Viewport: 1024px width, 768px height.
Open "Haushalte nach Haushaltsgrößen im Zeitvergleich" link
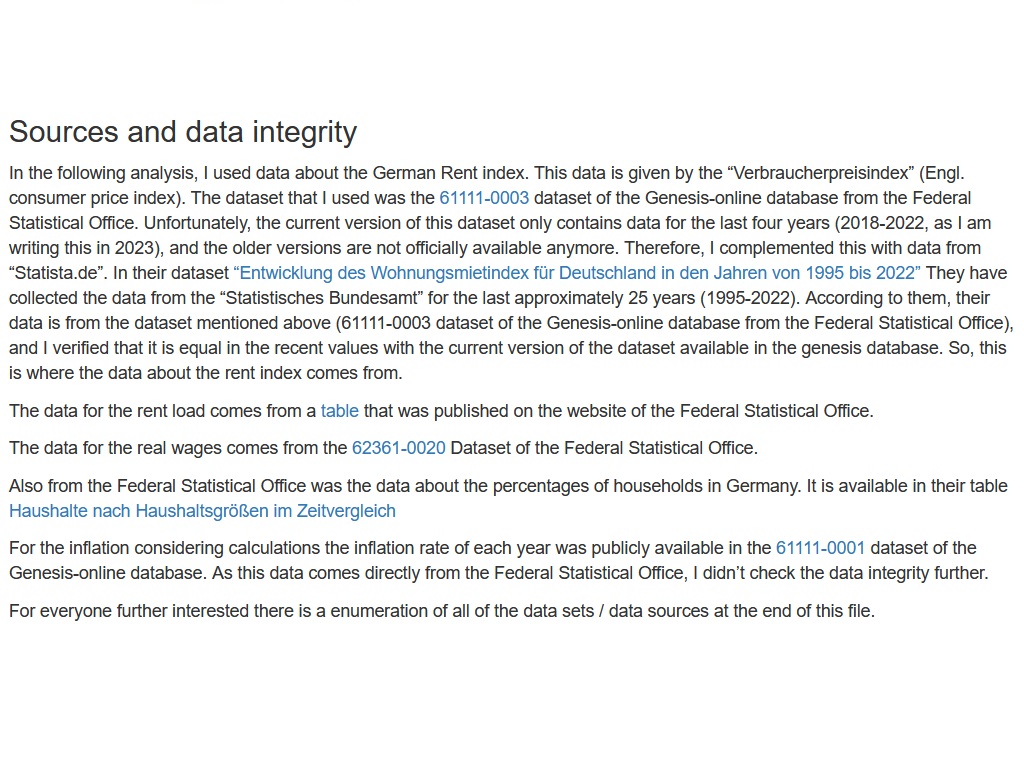(202, 511)
